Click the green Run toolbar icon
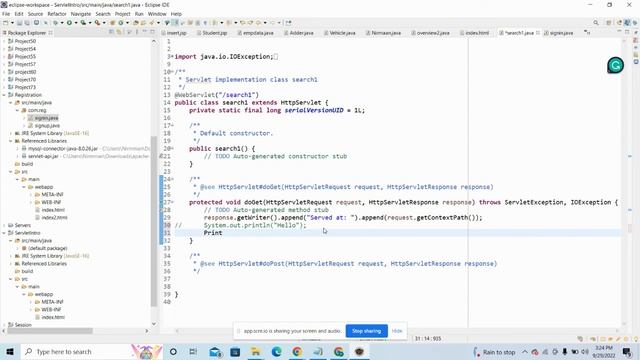Screen dimensions: 640x360 (x=69, y=23)
